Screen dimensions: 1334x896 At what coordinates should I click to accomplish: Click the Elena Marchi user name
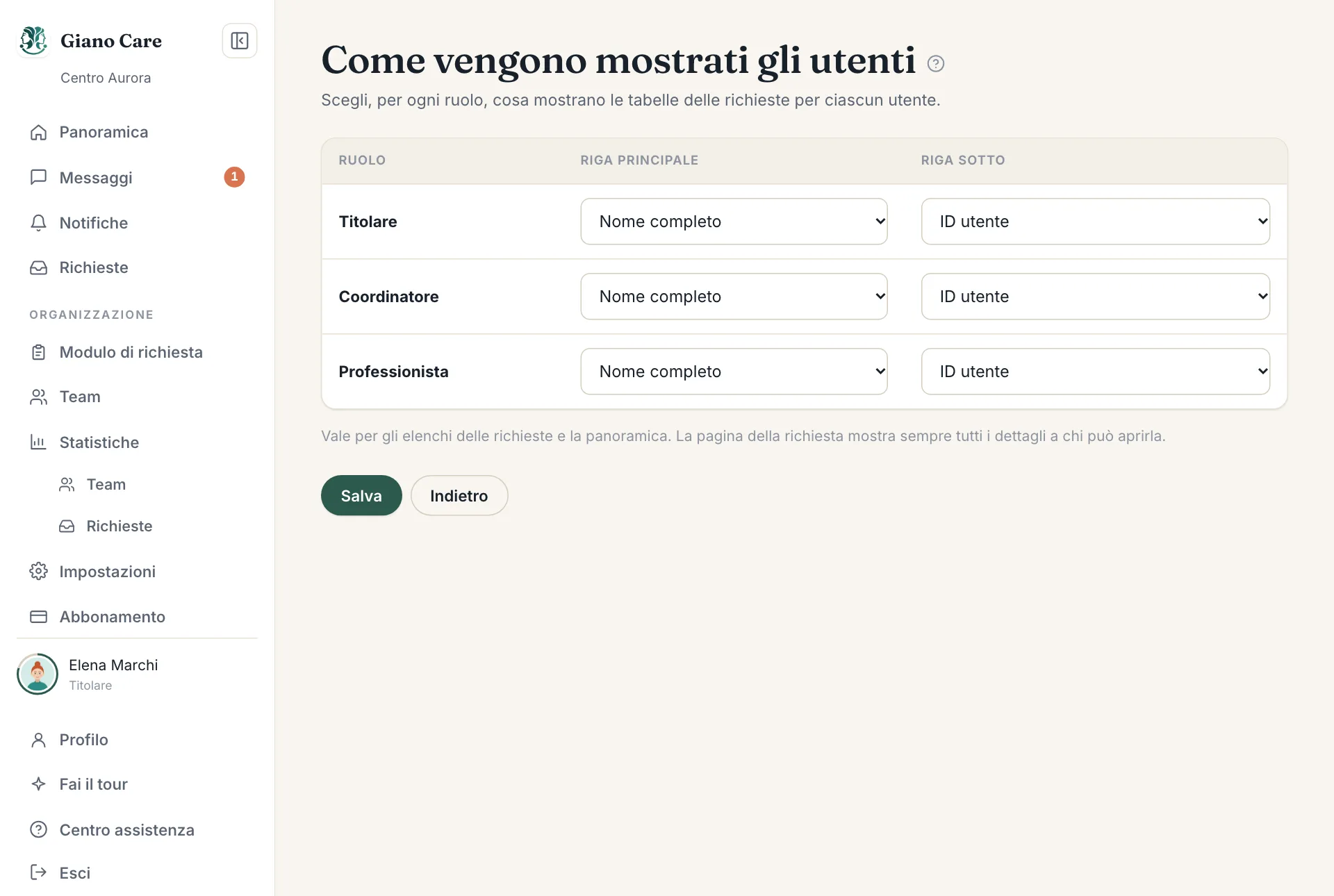click(x=113, y=665)
